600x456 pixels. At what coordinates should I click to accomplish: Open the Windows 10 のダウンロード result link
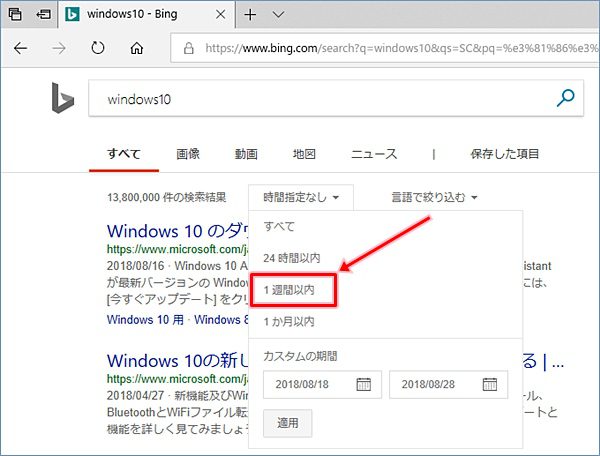tap(178, 231)
